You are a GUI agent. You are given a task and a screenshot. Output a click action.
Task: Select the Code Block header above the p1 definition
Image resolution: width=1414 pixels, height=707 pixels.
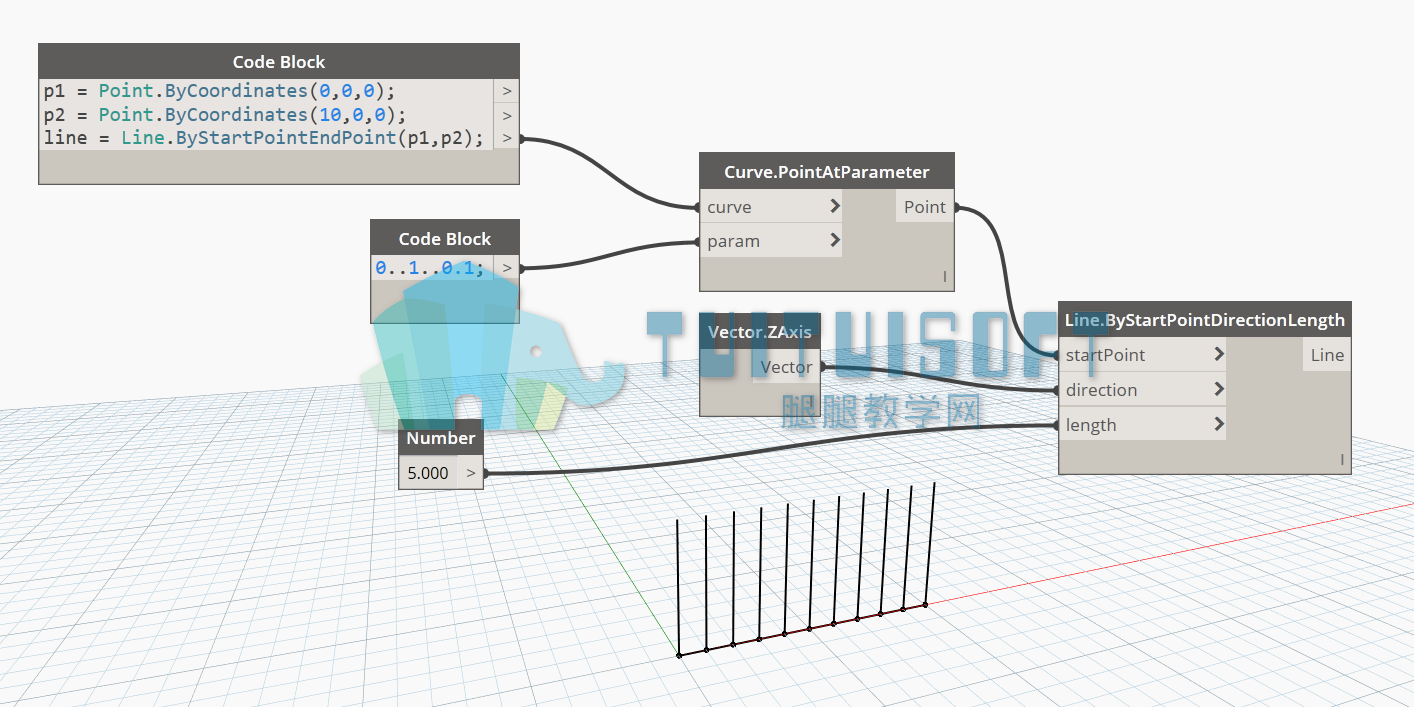(x=279, y=62)
